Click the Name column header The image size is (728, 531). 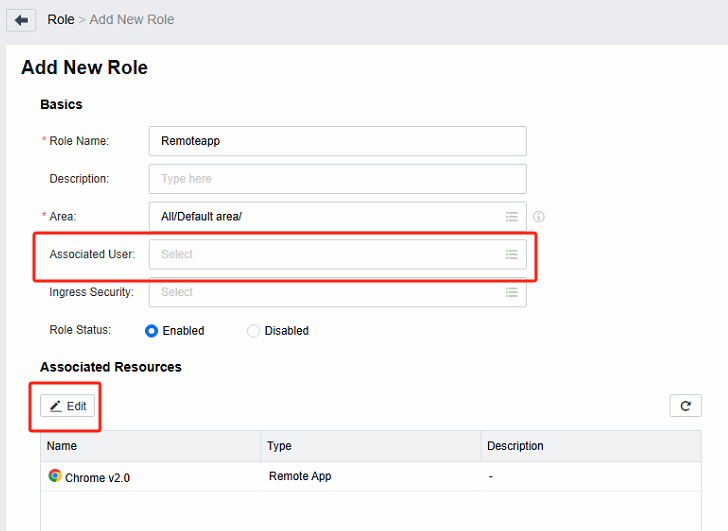[x=62, y=446]
